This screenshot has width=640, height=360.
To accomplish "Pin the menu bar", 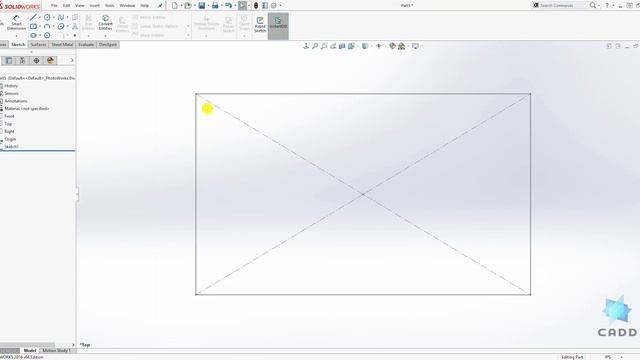I will coord(160,5).
